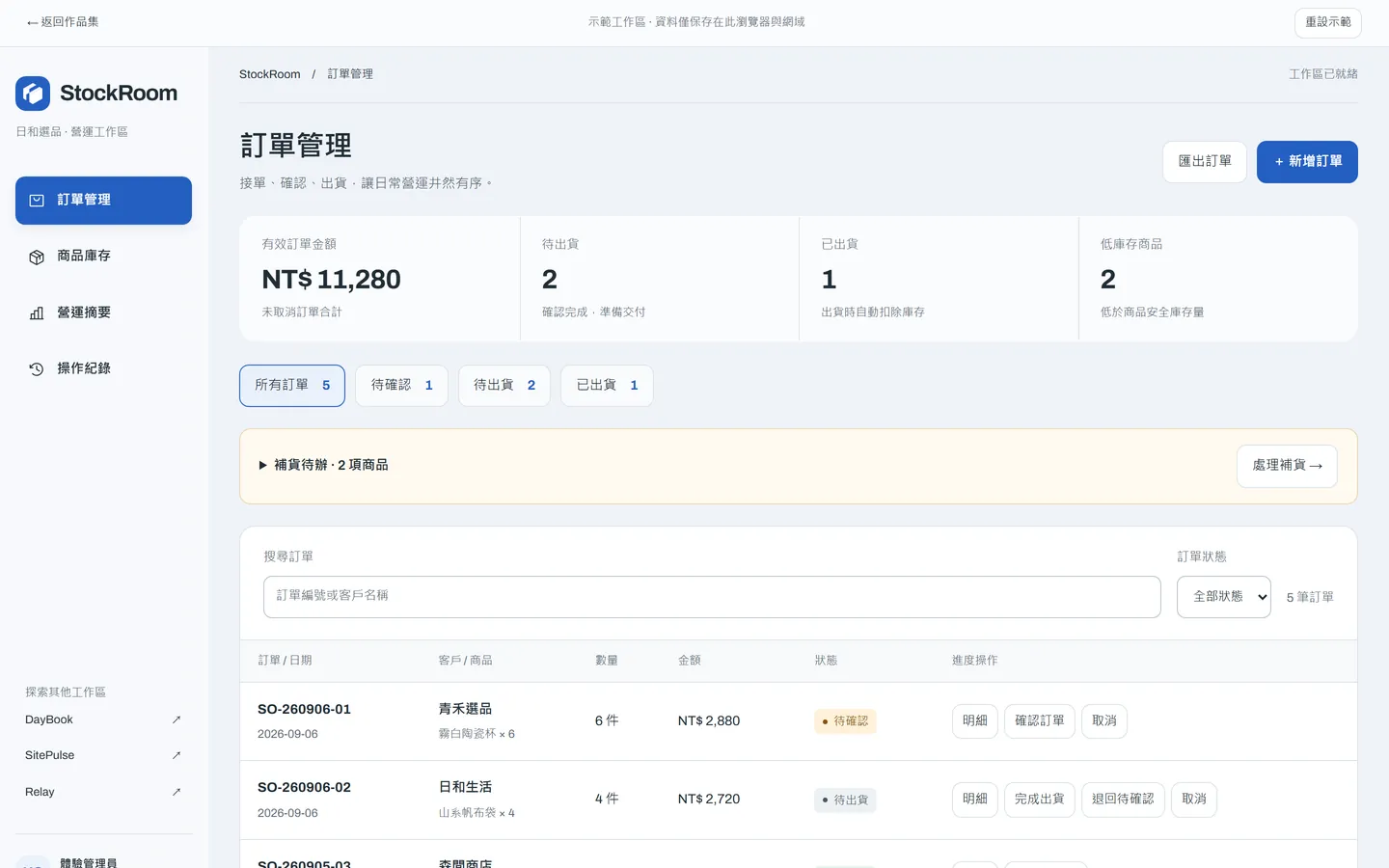Open 操作紀錄 in the sidebar

(x=104, y=368)
